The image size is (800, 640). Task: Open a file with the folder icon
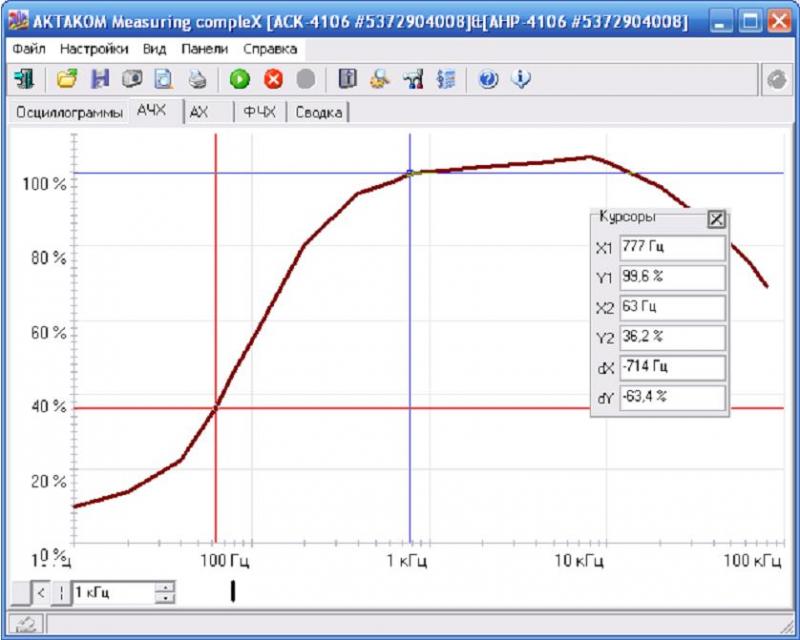pyautogui.click(x=67, y=80)
